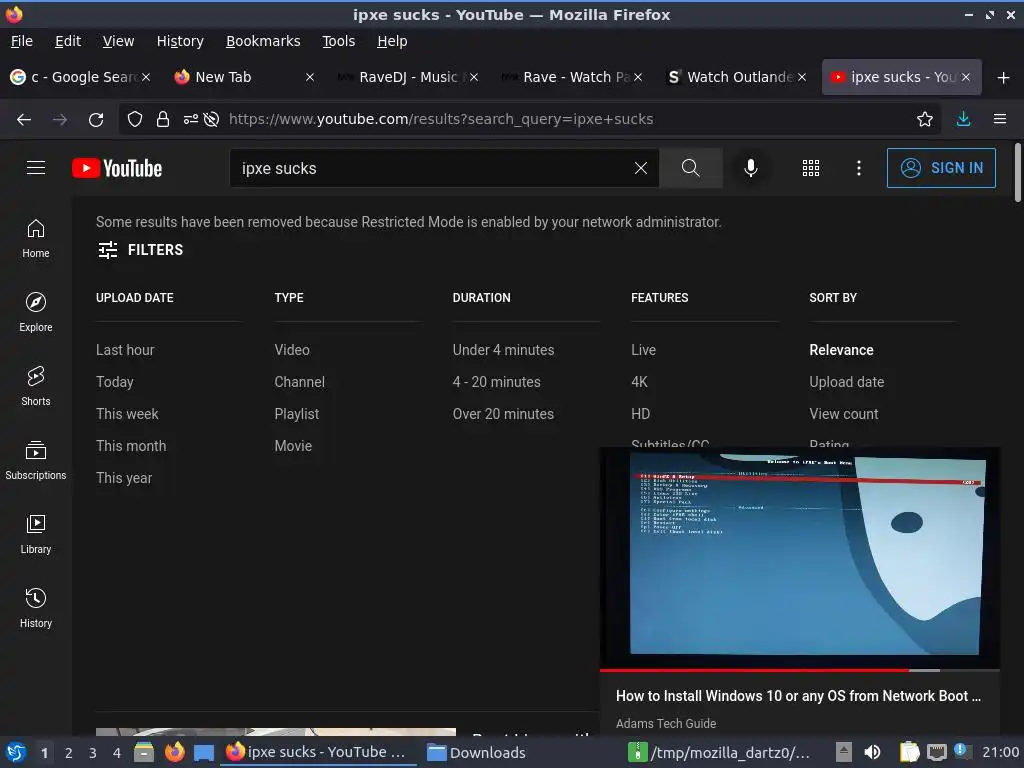Filter type to Playlist
This screenshot has height=768, width=1024.
297,414
